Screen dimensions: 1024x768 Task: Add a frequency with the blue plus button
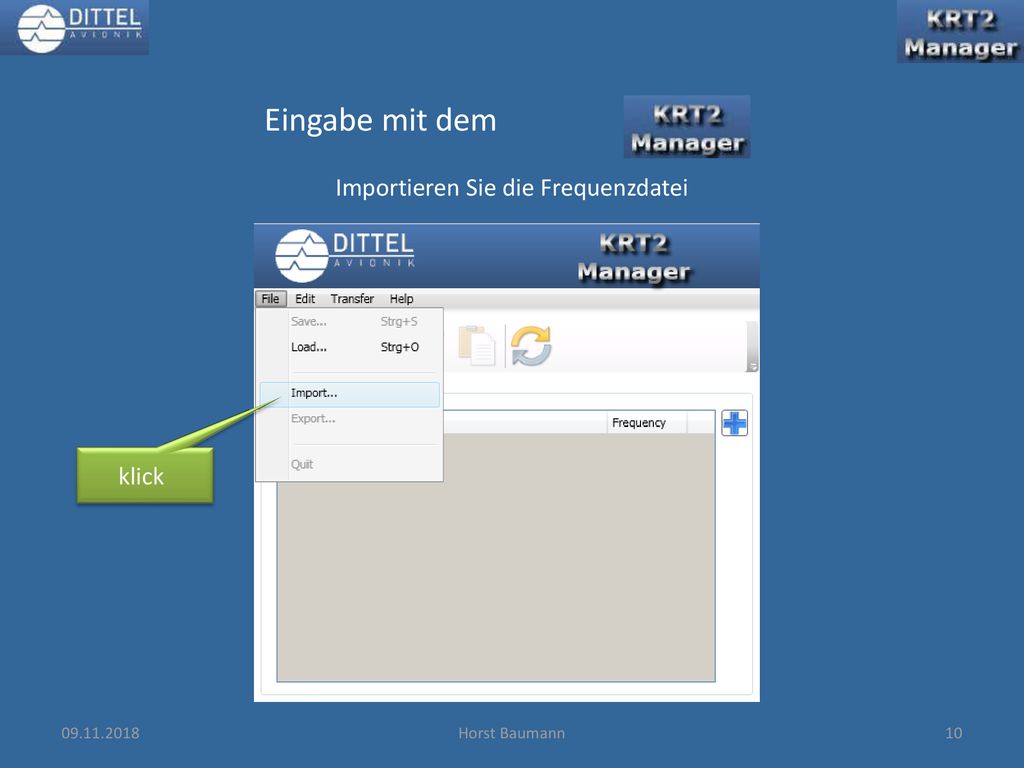(735, 423)
